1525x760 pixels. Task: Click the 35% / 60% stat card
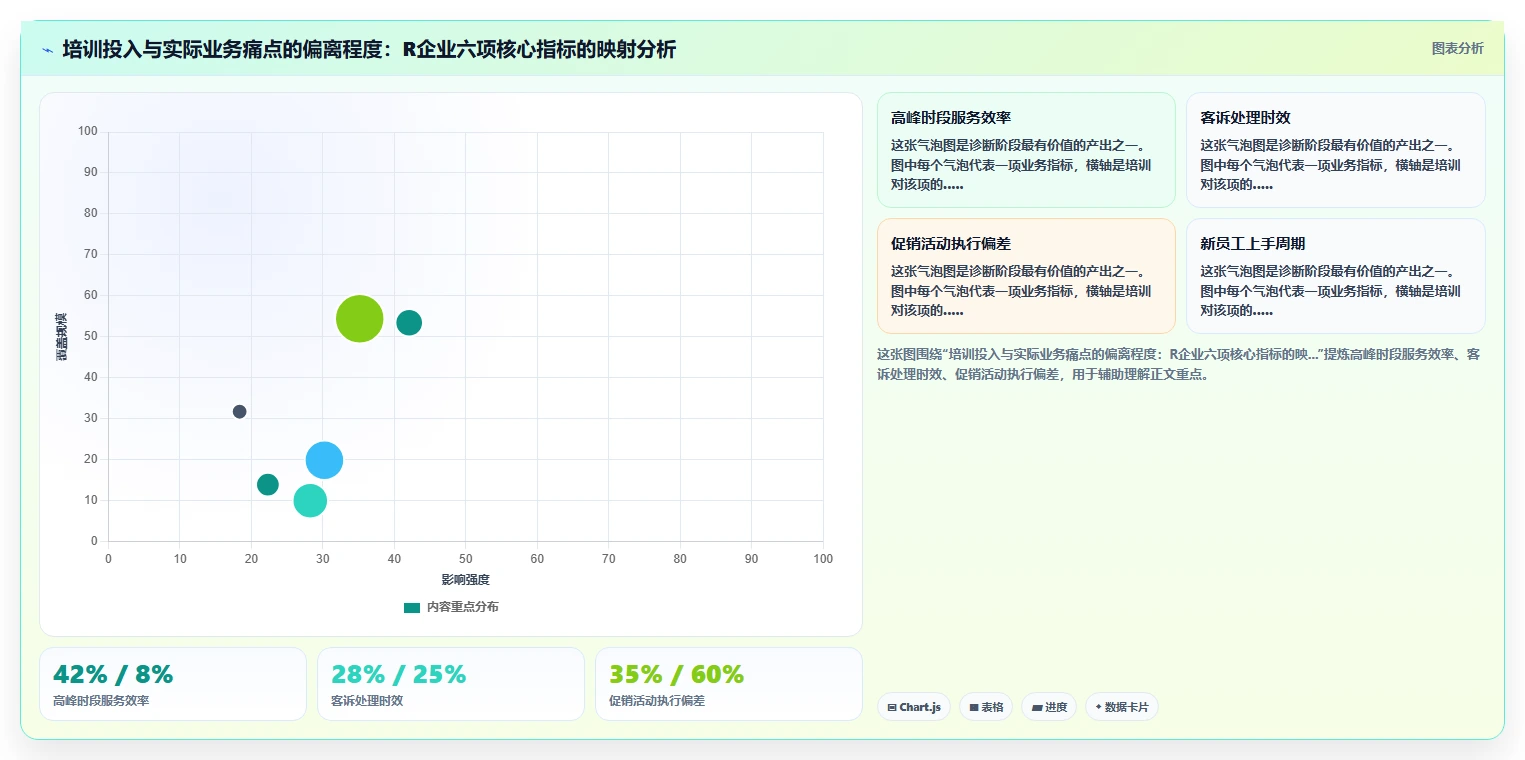(x=728, y=684)
